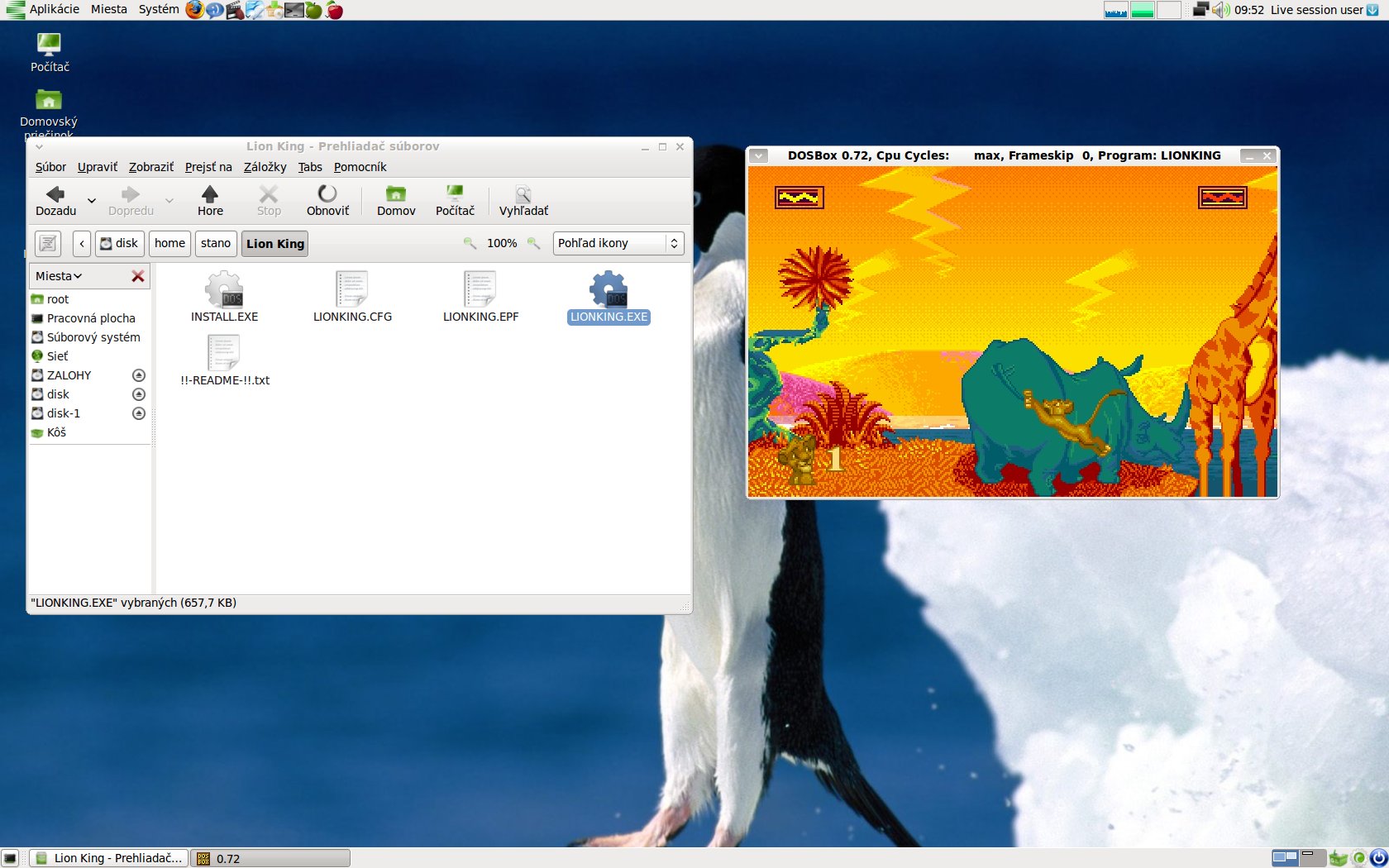Open Počítač from the toolbar
The width and height of the screenshot is (1389, 868).
click(455, 200)
